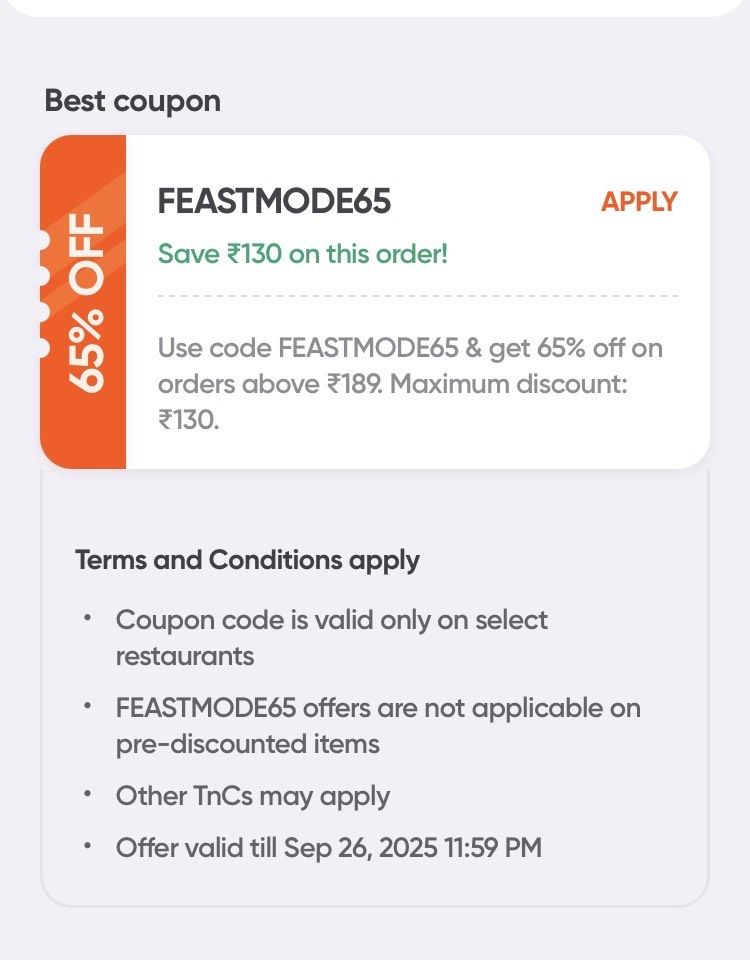Tap the pre-discounted items restriction term

click(x=378, y=726)
